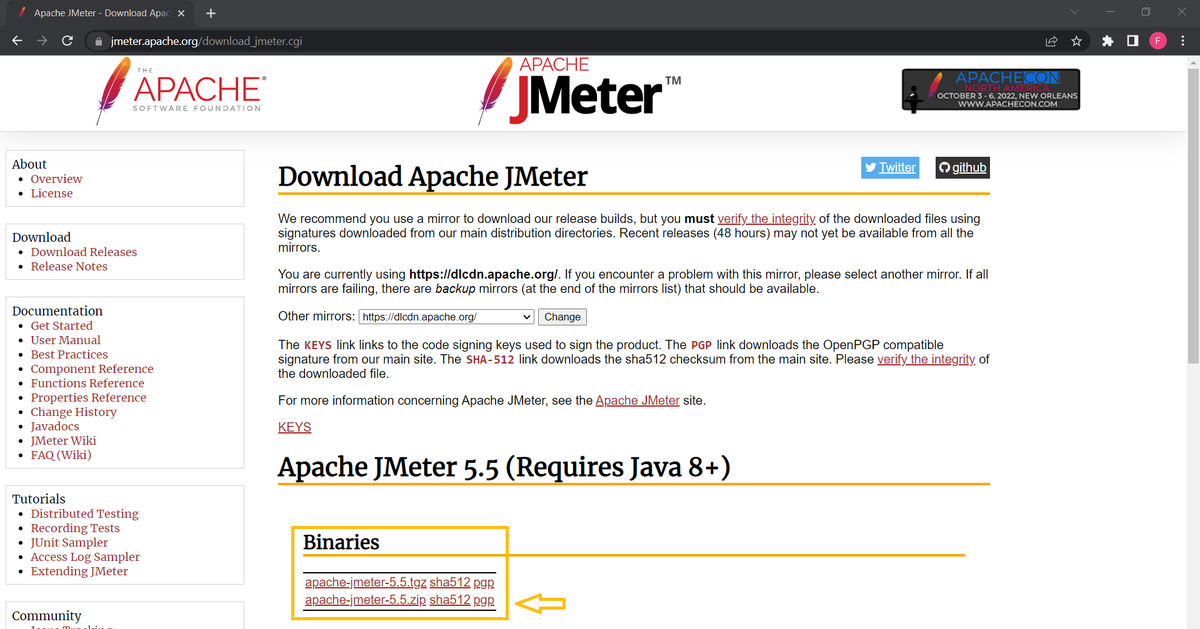Click the address bar URL field
The height and width of the screenshot is (629, 1200).
[560, 42]
